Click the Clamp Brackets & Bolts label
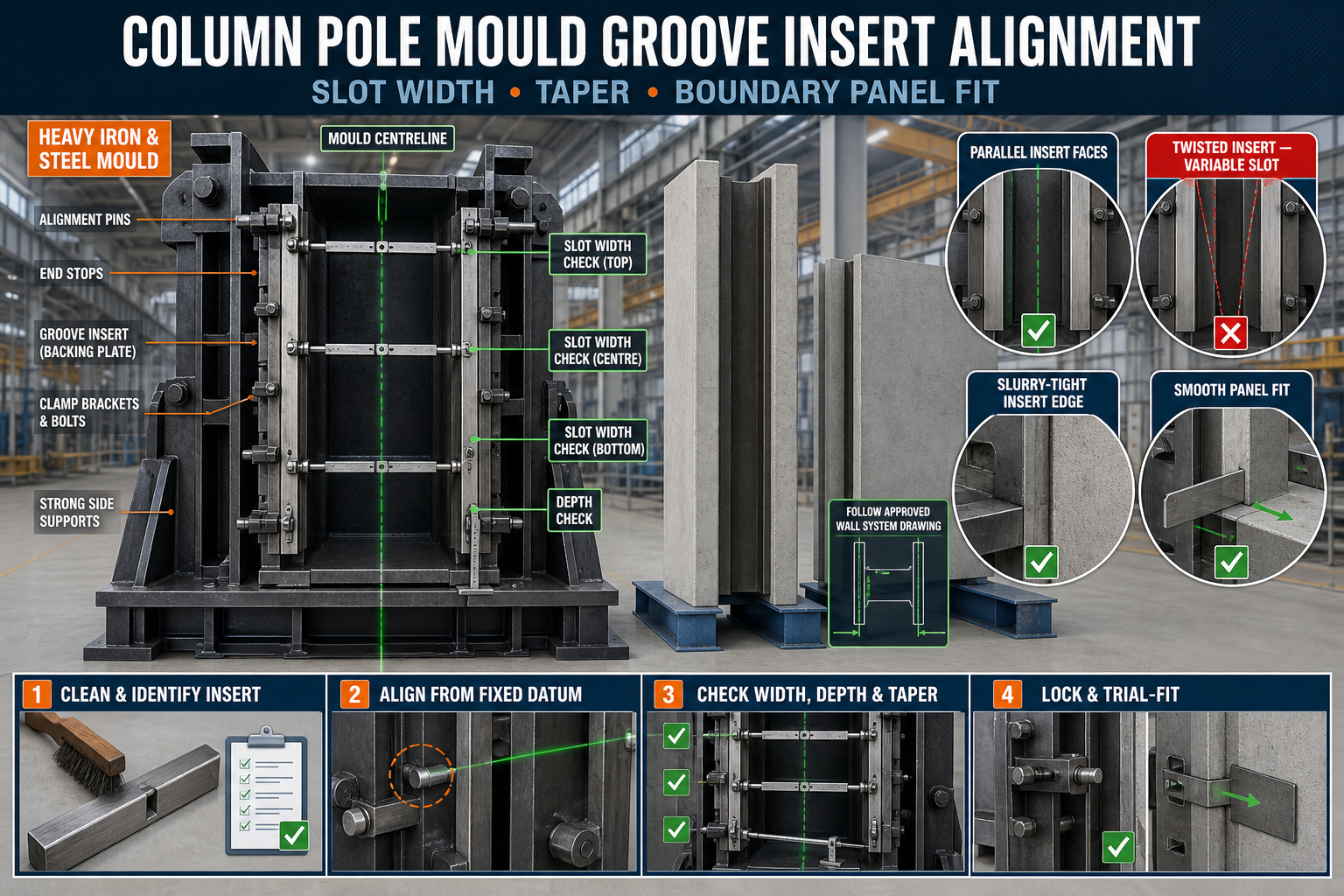Screen dimensions: 1344x896 (89, 412)
